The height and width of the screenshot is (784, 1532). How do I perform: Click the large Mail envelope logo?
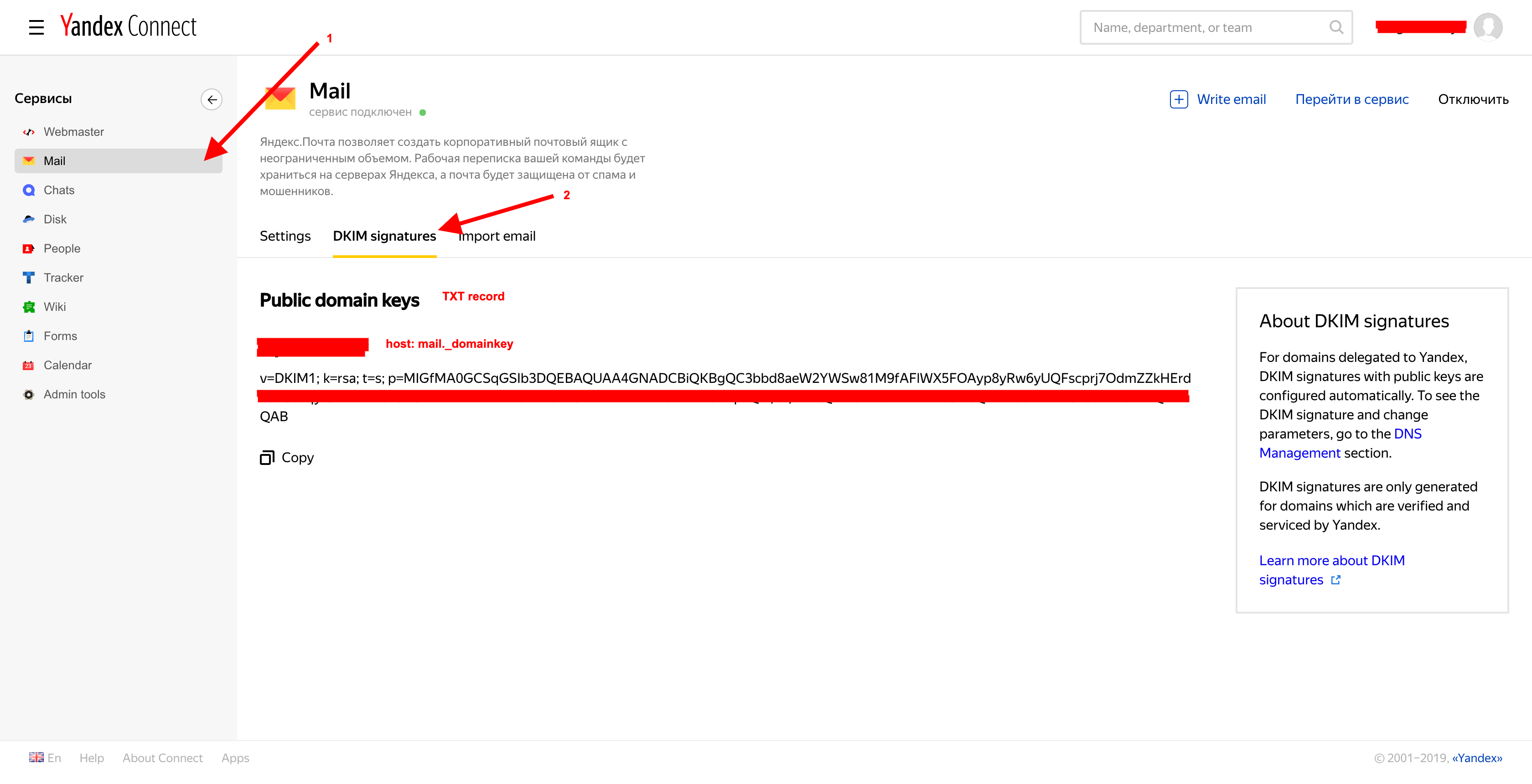[x=279, y=98]
